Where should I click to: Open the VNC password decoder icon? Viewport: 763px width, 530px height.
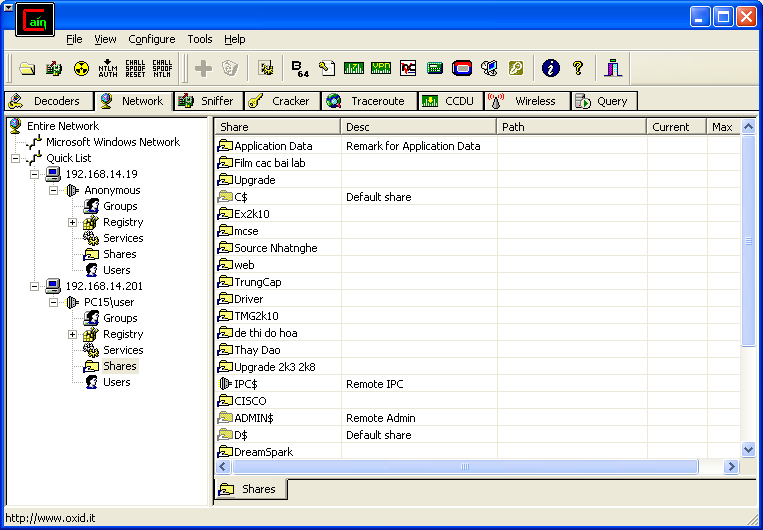point(408,69)
